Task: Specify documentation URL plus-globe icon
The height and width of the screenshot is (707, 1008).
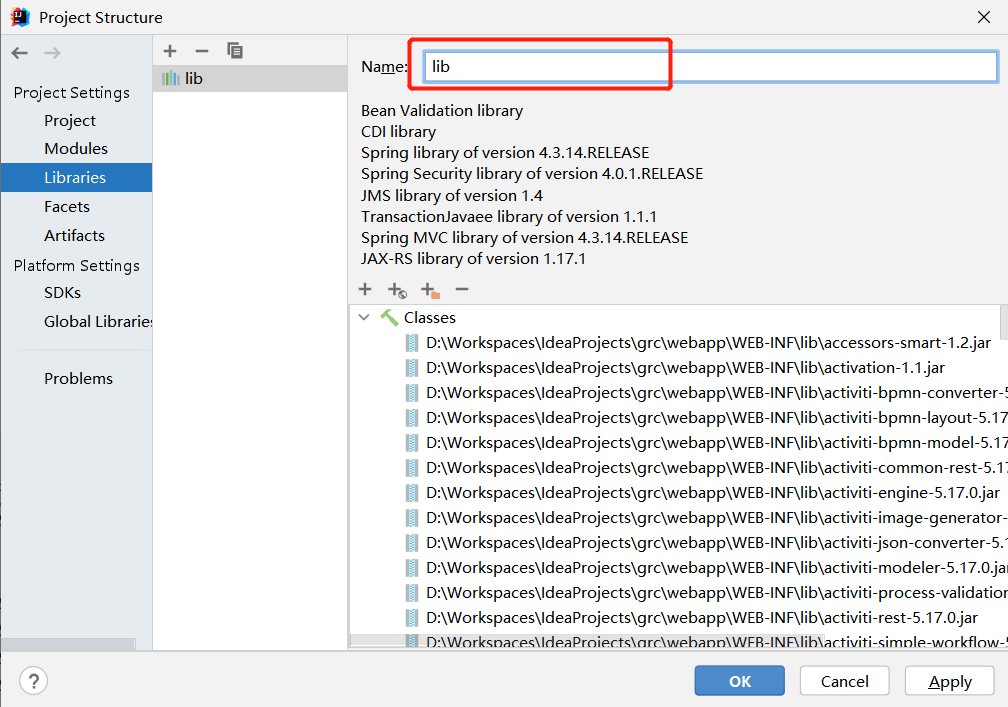Action: click(397, 291)
